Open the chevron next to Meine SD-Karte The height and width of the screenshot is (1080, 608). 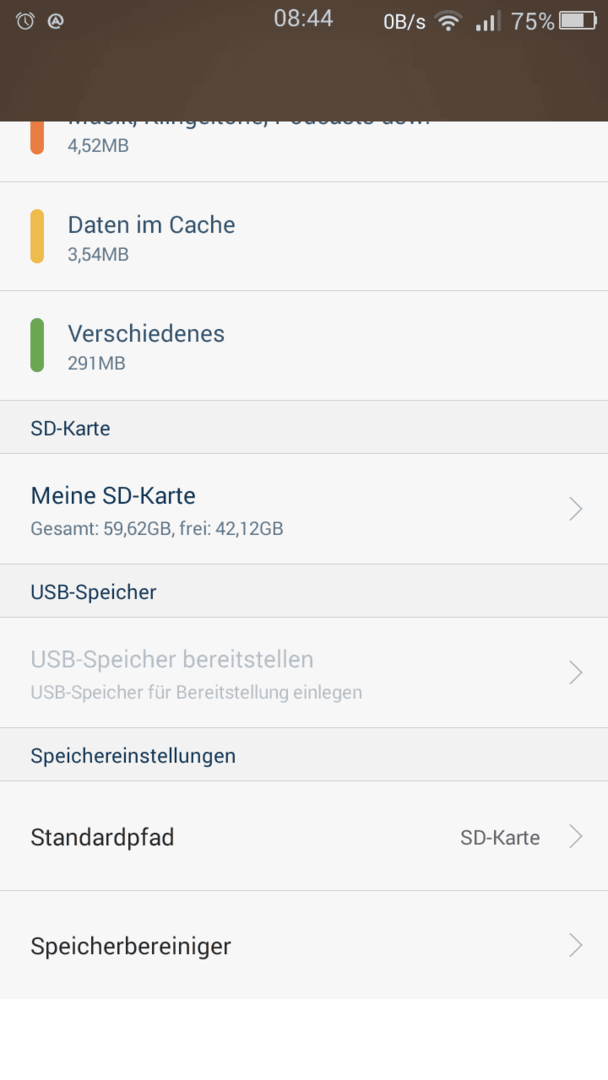[x=576, y=509]
